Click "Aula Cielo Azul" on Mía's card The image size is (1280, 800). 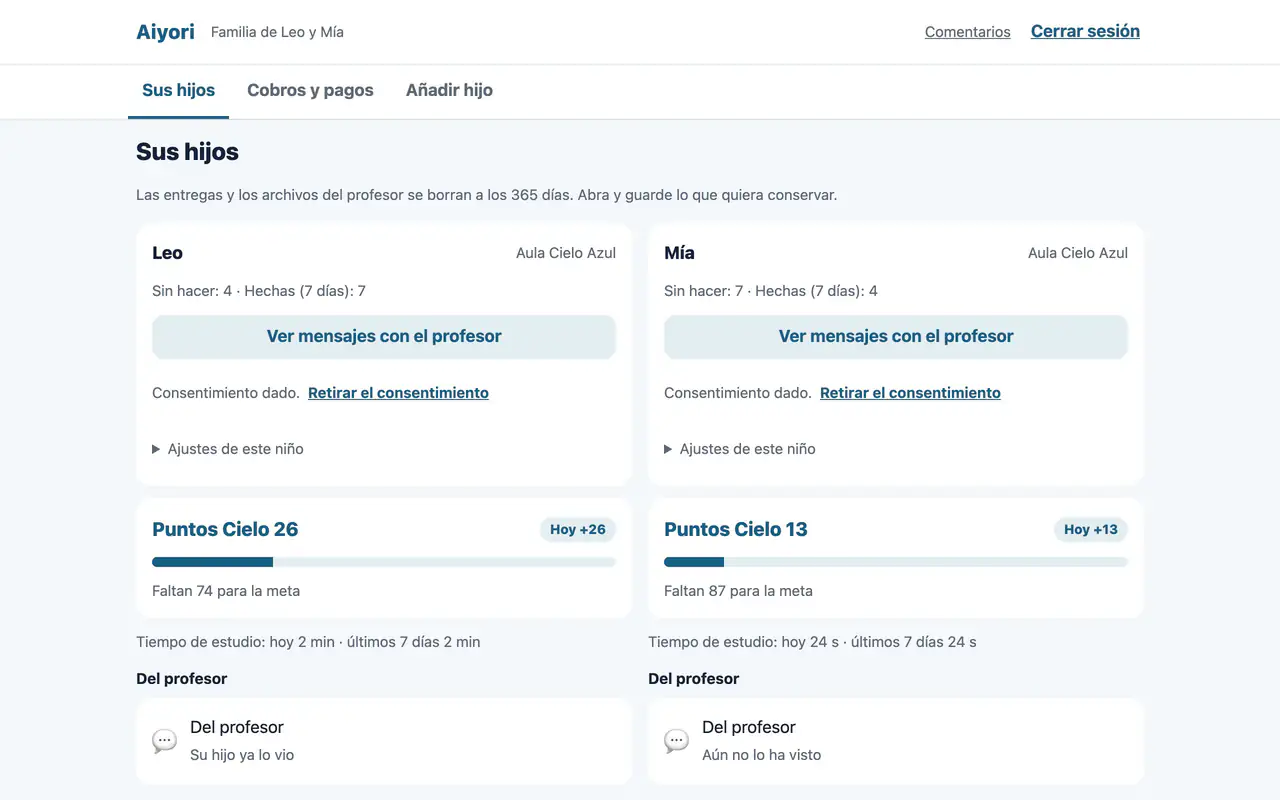pyautogui.click(x=1078, y=253)
